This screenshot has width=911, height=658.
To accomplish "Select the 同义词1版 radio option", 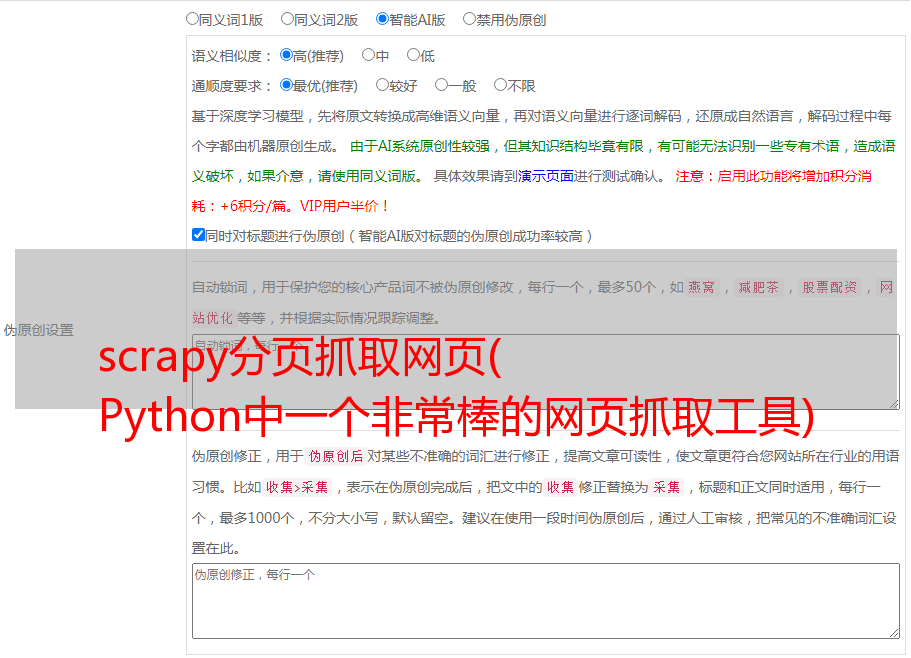I will tap(192, 19).
